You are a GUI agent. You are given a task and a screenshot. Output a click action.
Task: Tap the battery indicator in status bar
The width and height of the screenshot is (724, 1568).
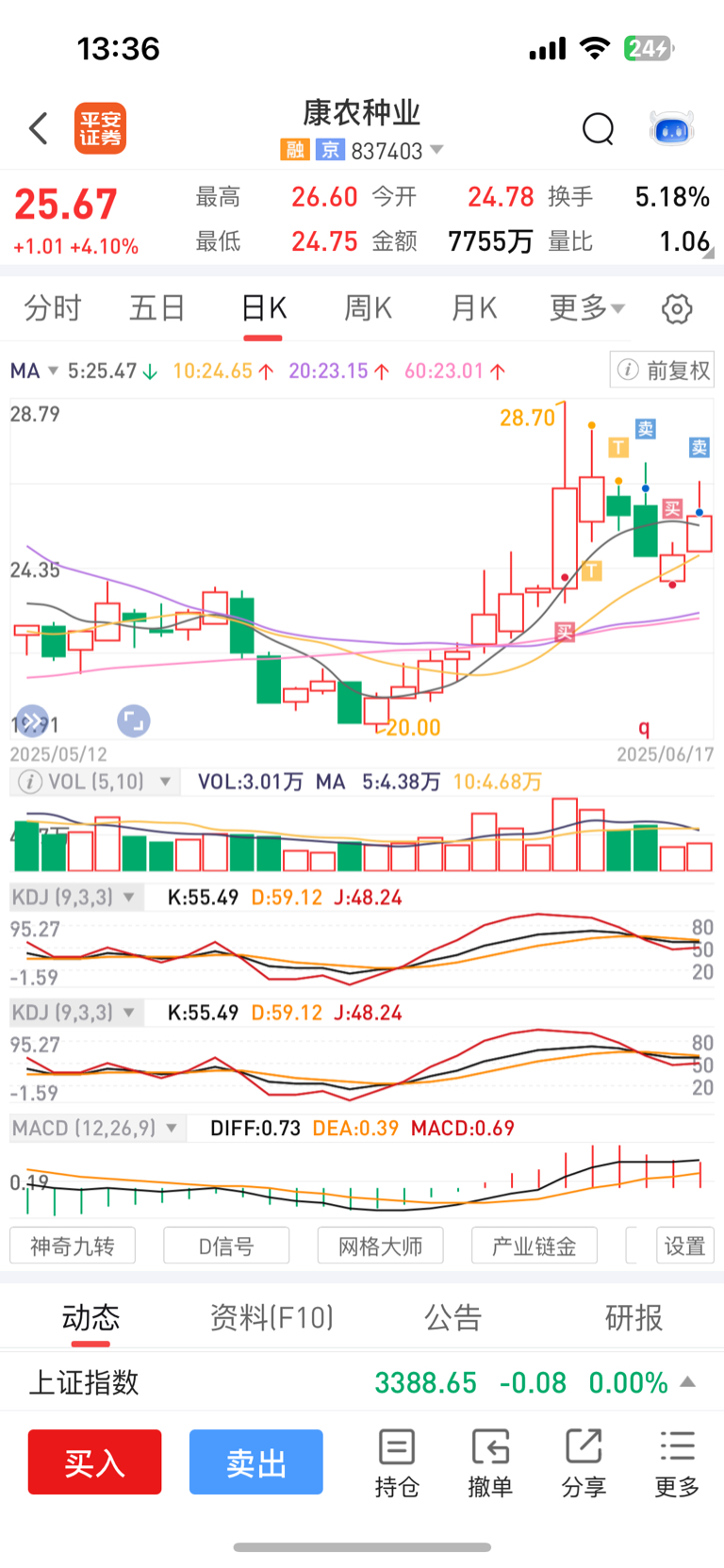click(650, 48)
